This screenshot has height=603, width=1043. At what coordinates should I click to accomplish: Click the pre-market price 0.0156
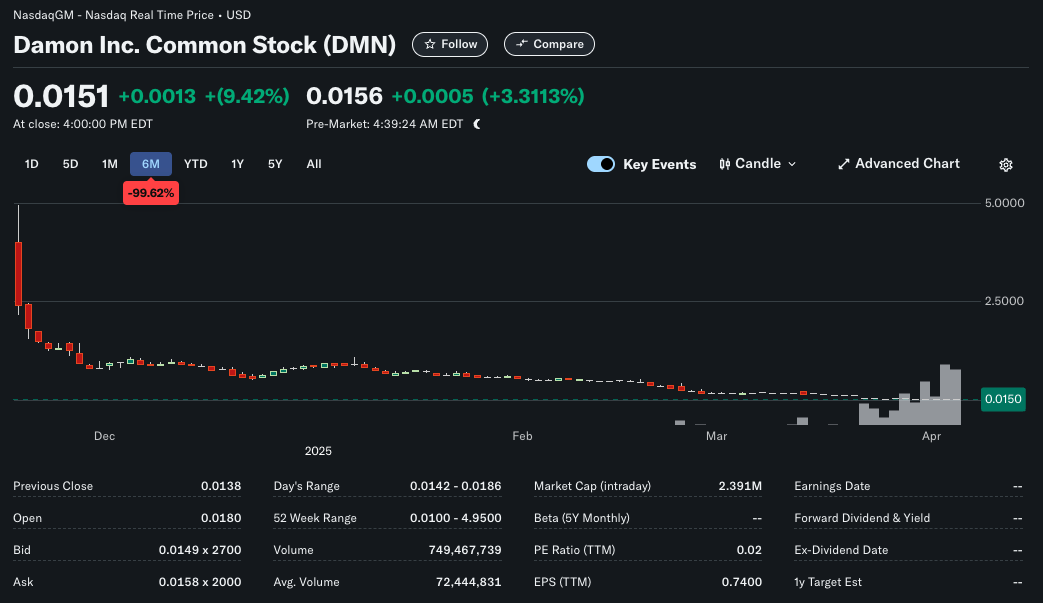(345, 96)
